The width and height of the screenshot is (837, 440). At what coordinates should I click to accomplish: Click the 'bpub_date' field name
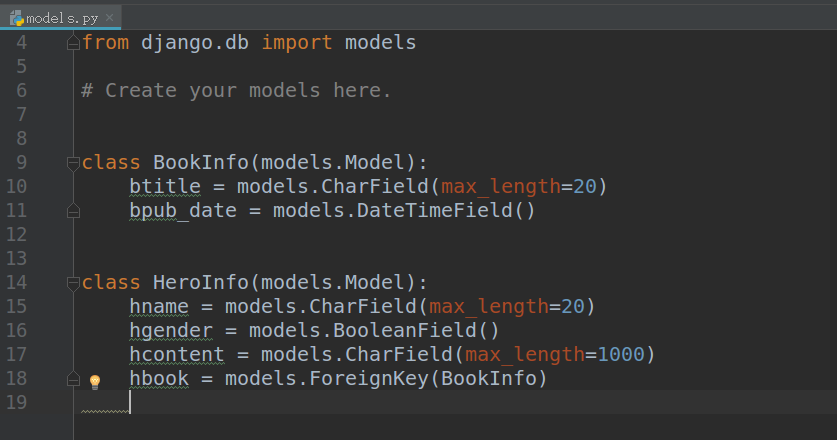[x=183, y=210]
